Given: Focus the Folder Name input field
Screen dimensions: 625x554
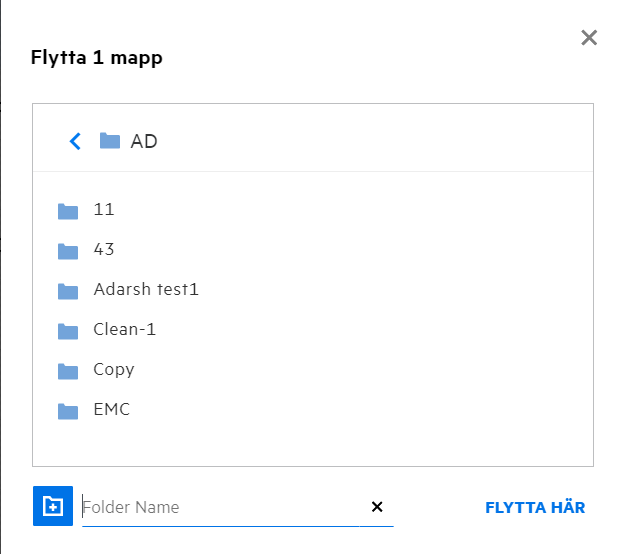Looking at the screenshot, I should [220, 507].
